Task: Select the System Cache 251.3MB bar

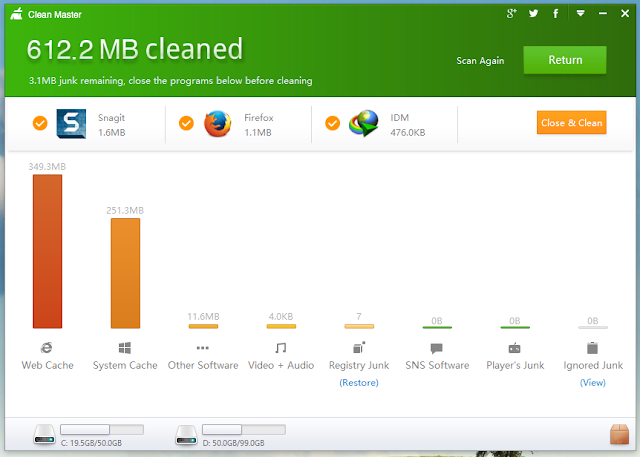Action: click(x=125, y=273)
